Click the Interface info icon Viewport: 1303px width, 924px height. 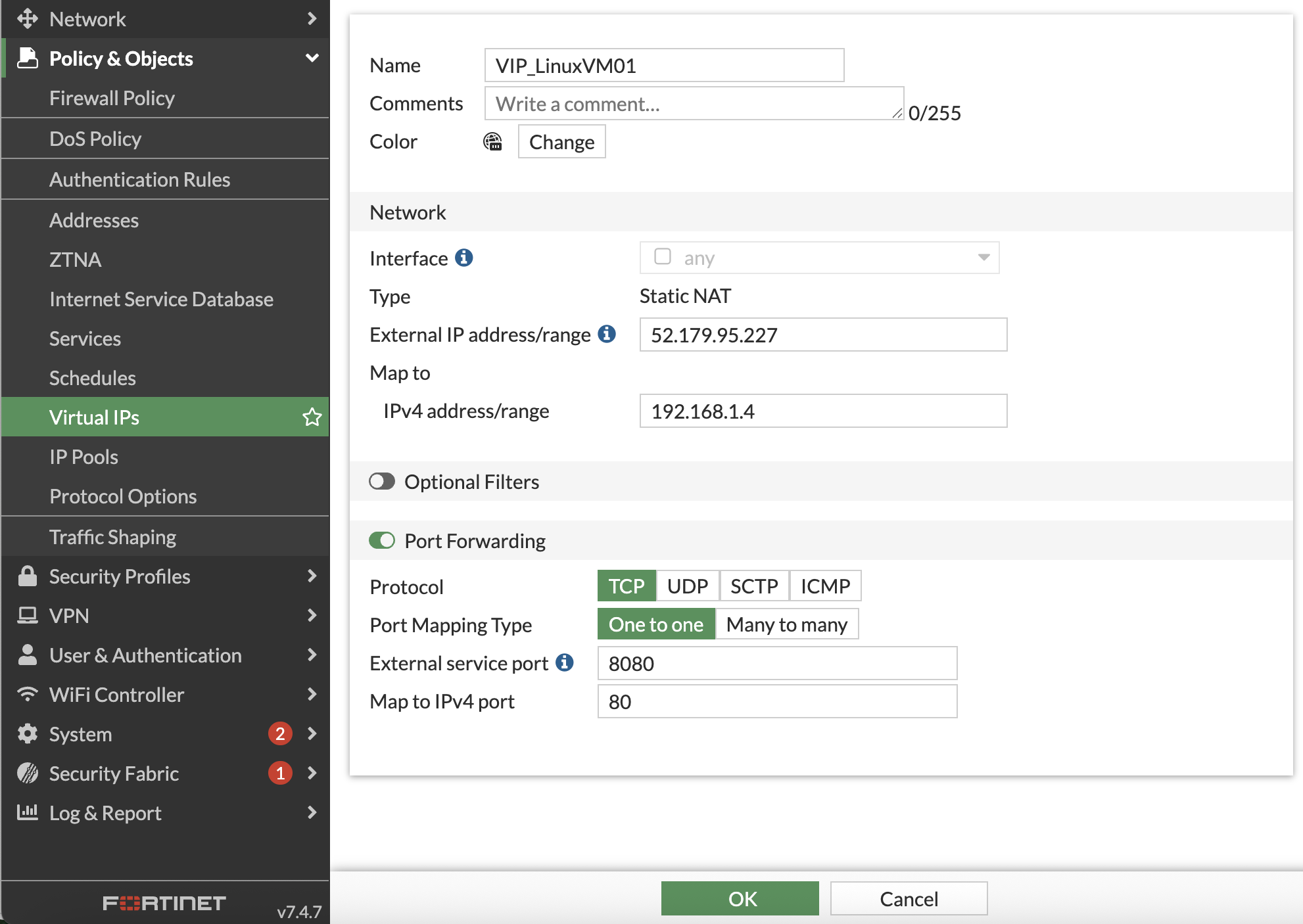pyautogui.click(x=464, y=258)
